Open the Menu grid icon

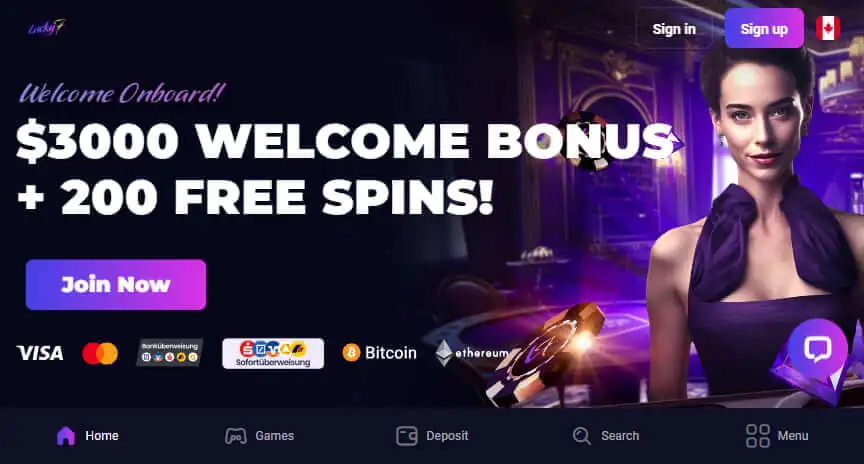(x=758, y=436)
